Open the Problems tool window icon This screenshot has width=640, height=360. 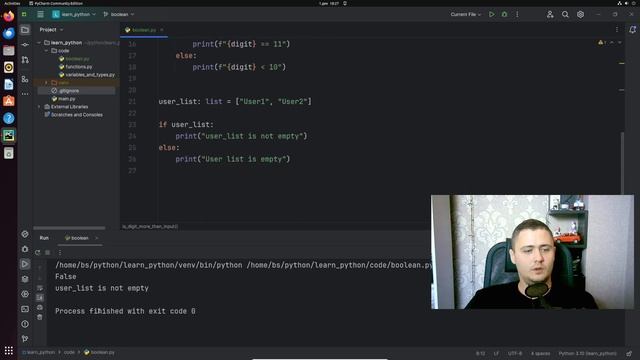[x=25, y=324]
